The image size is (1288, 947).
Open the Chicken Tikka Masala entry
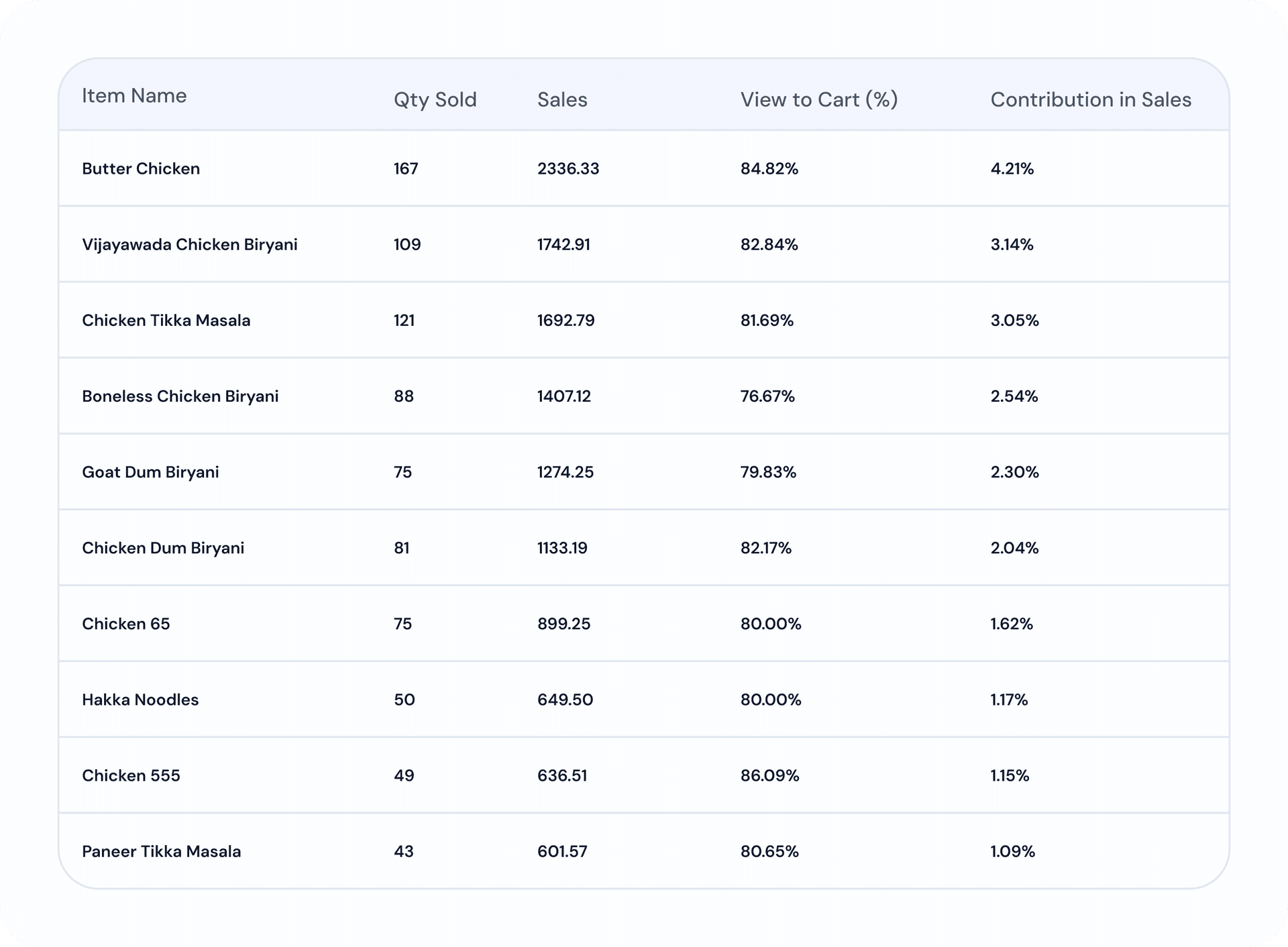coord(166,320)
